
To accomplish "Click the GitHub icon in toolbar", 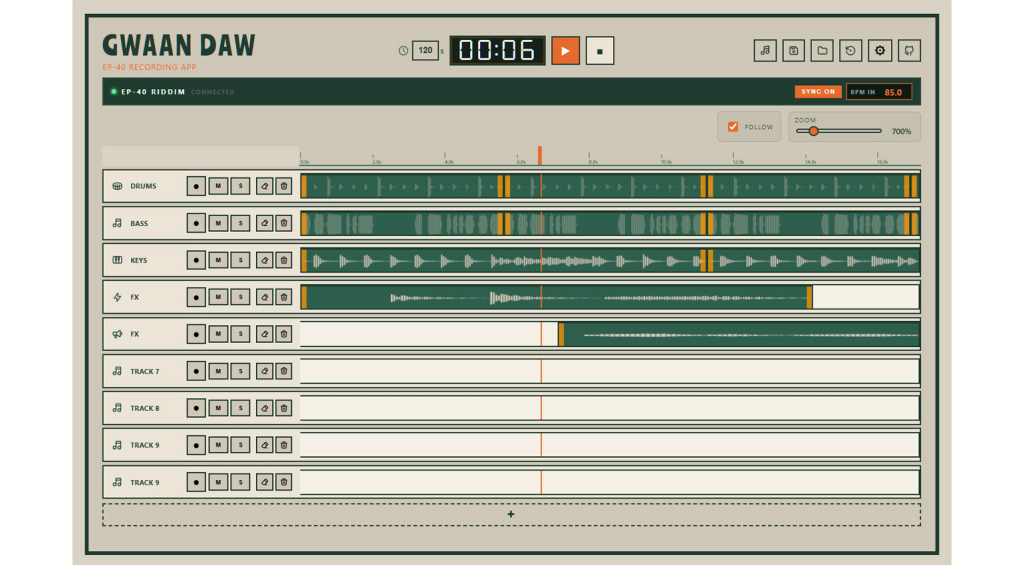I will pyautogui.click(x=909, y=51).
